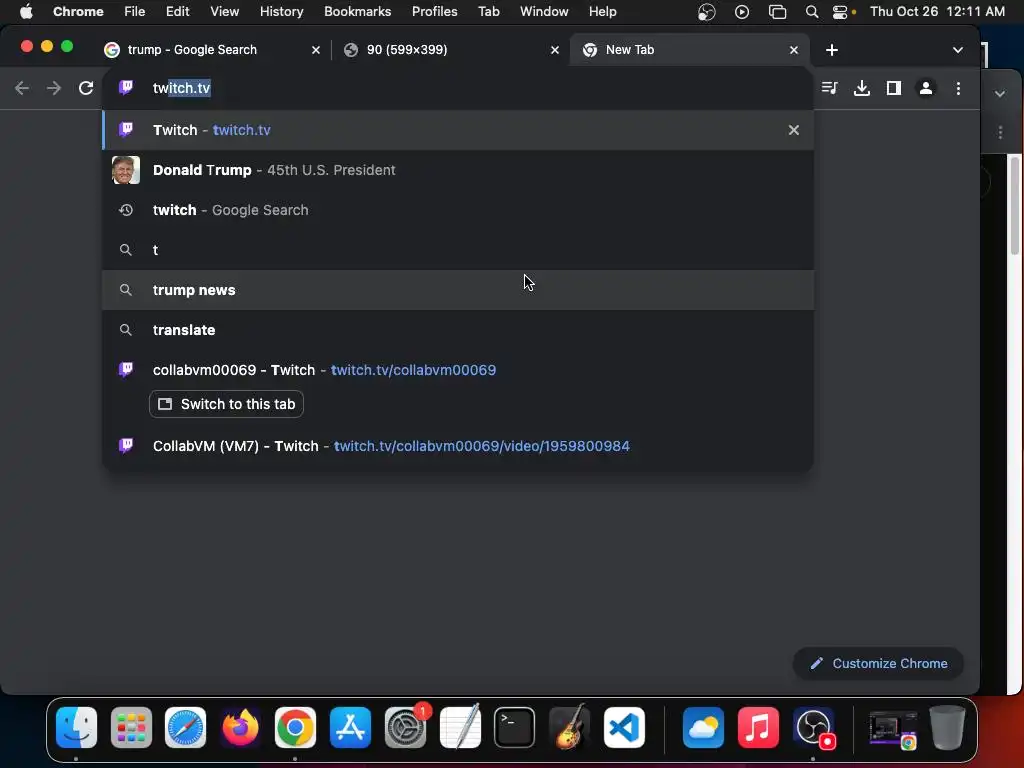Viewport: 1024px width, 768px height.
Task: Open OBS Studio from the Dock
Action: point(813,727)
